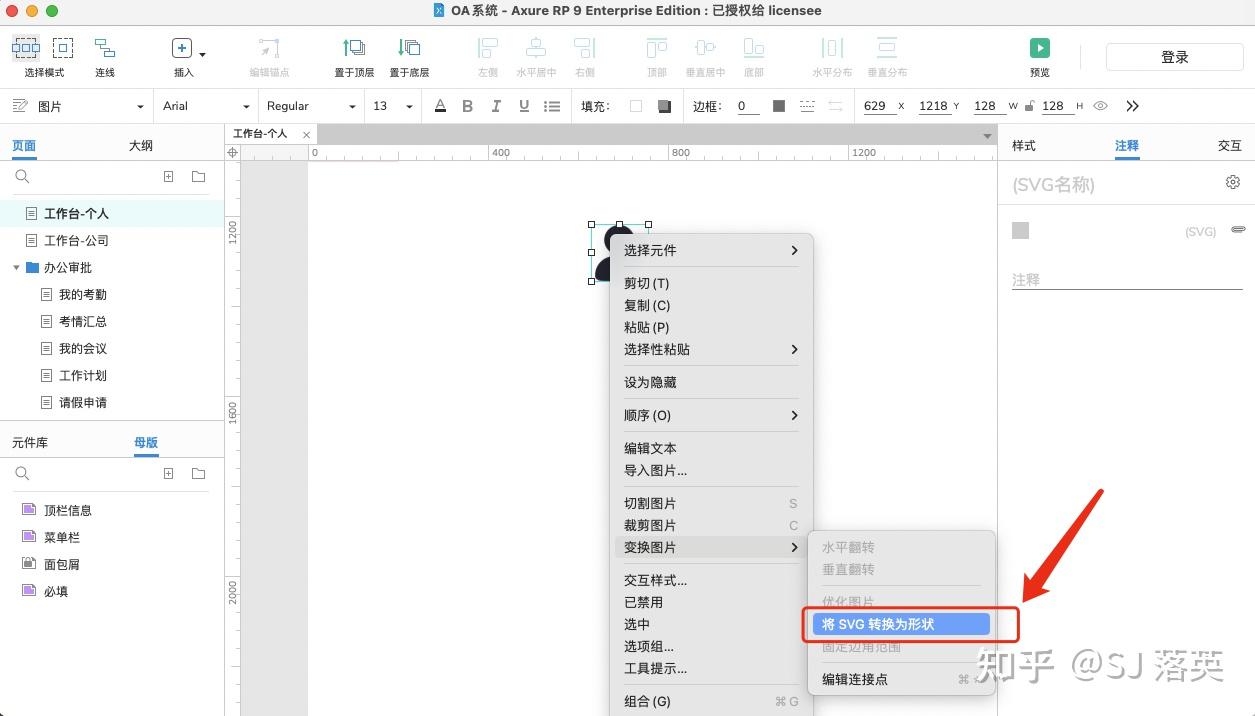Click the 登录 login button
Viewport: 1255px width, 716px height.
tap(1174, 56)
